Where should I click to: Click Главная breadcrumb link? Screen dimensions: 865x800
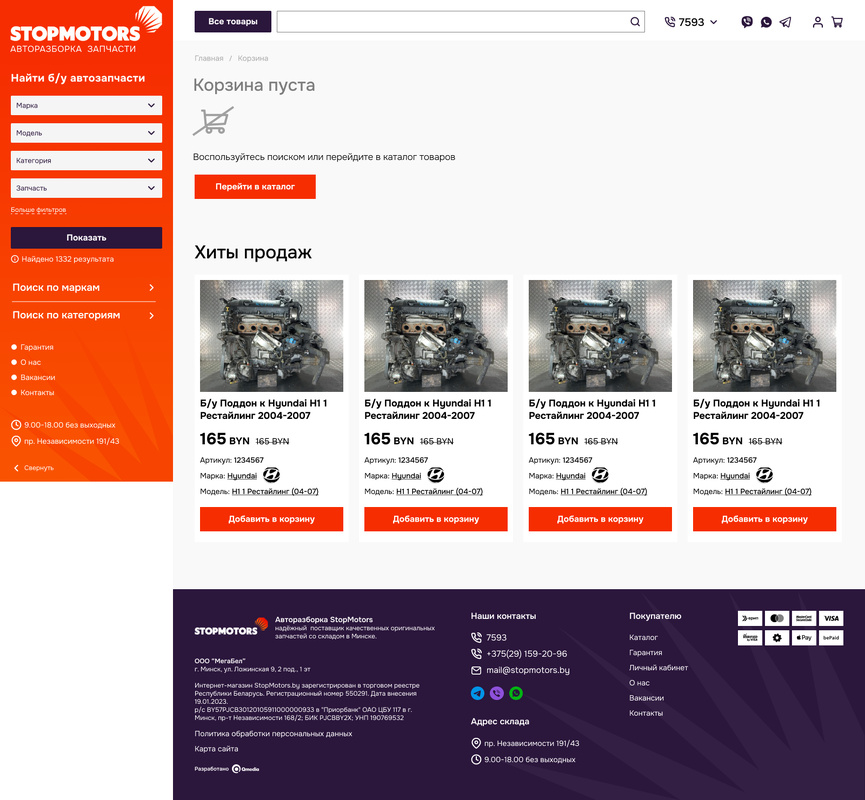(x=209, y=58)
